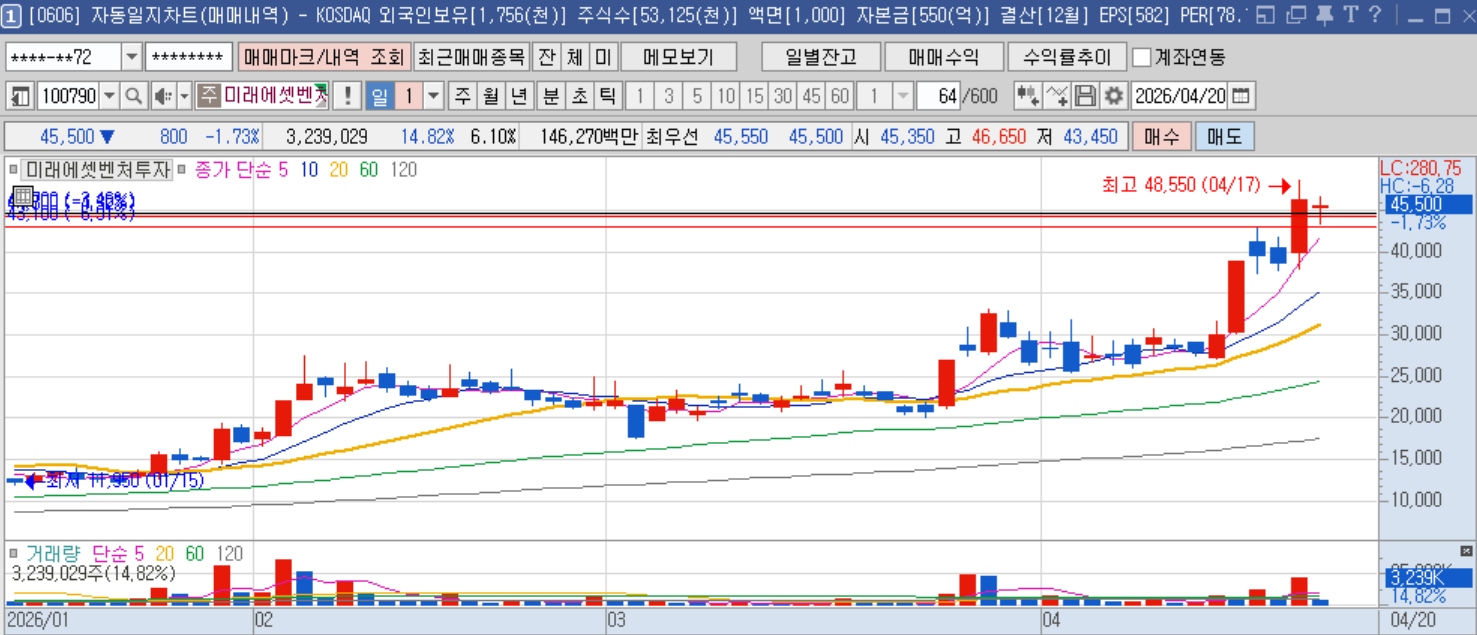Switch to 초 second chart
This screenshot has height=635, width=1477.
coord(579,97)
